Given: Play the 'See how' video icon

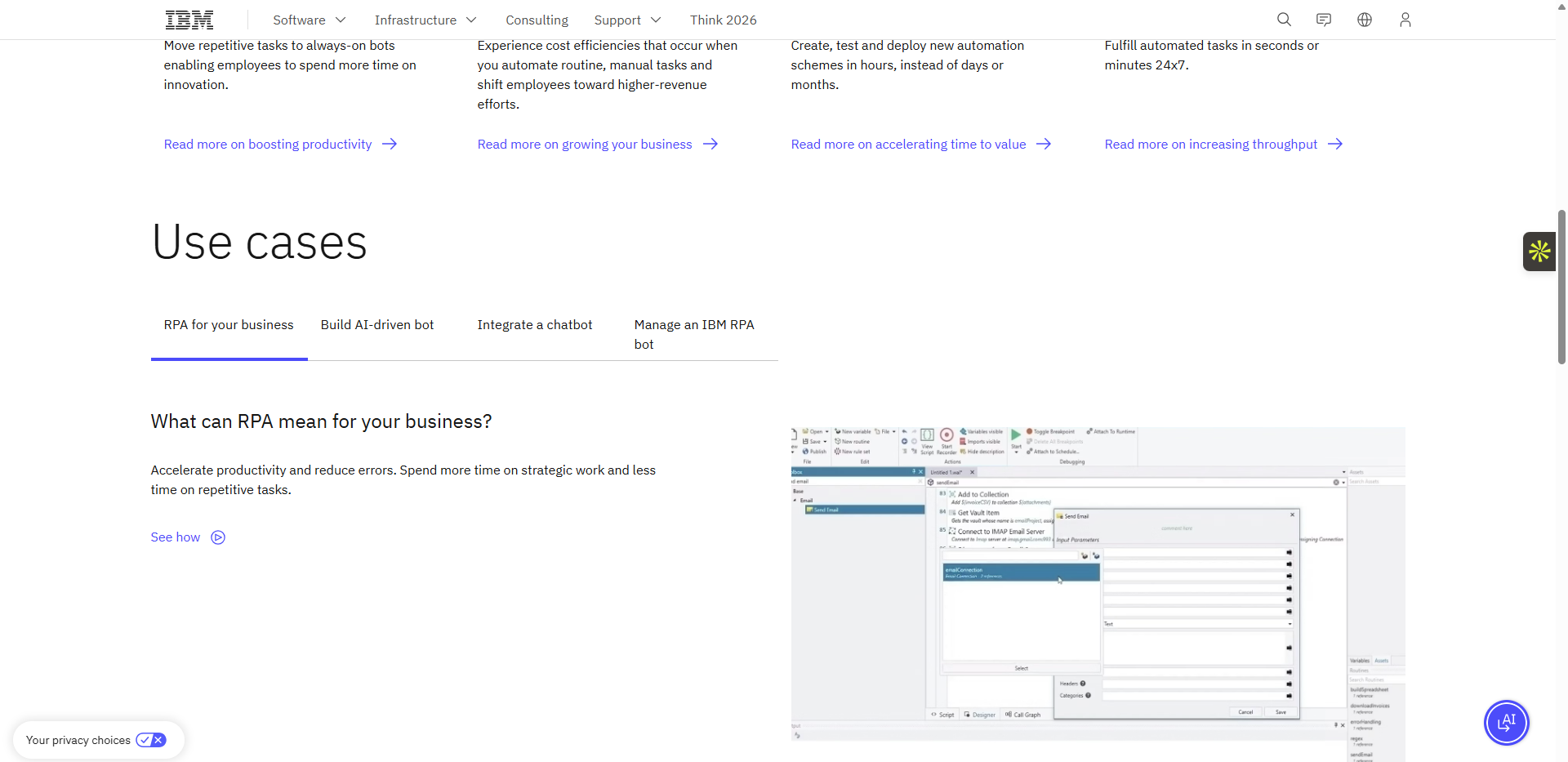Looking at the screenshot, I should tap(217, 537).
